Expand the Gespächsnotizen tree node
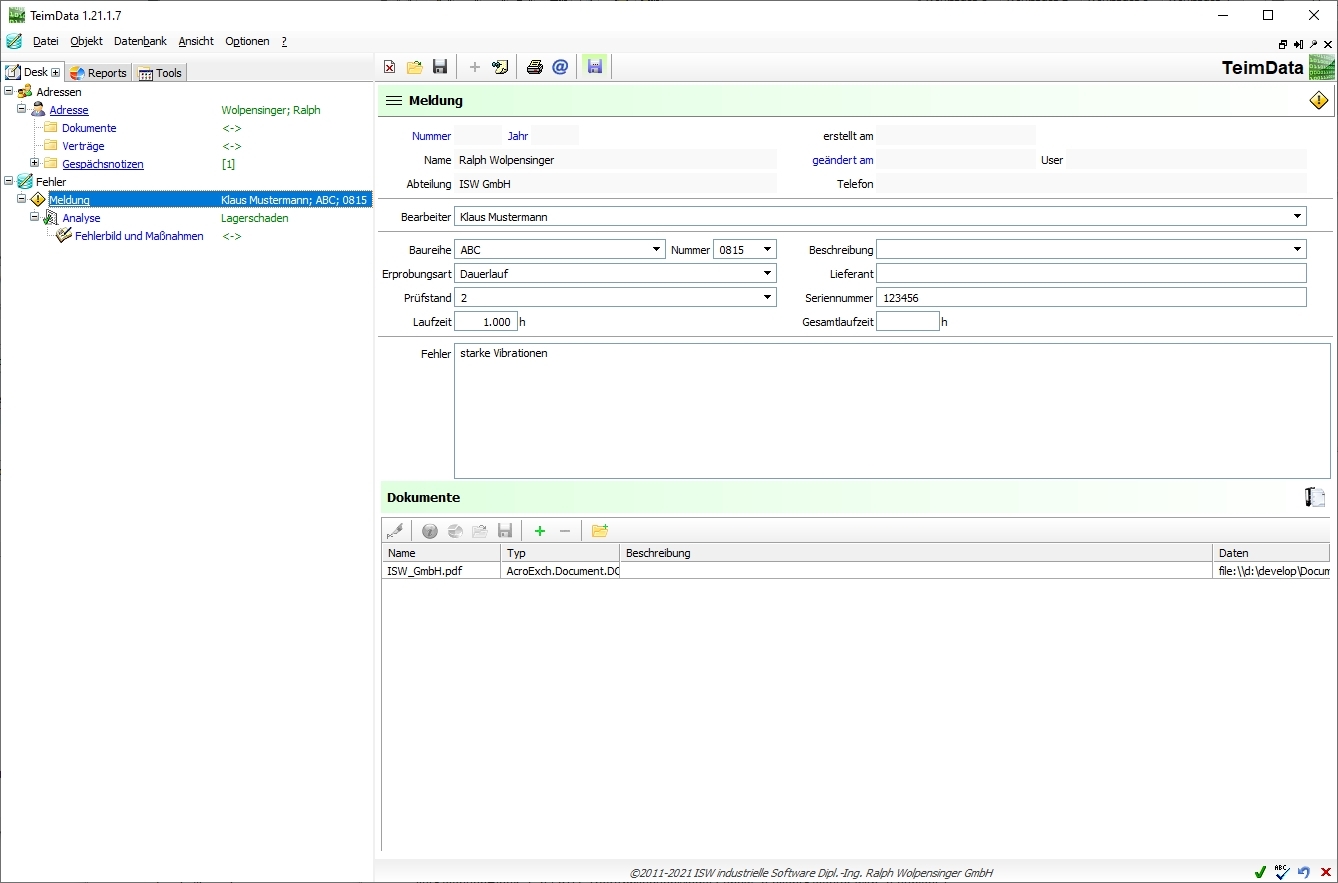Screen dimensions: 1338x883 [34, 163]
